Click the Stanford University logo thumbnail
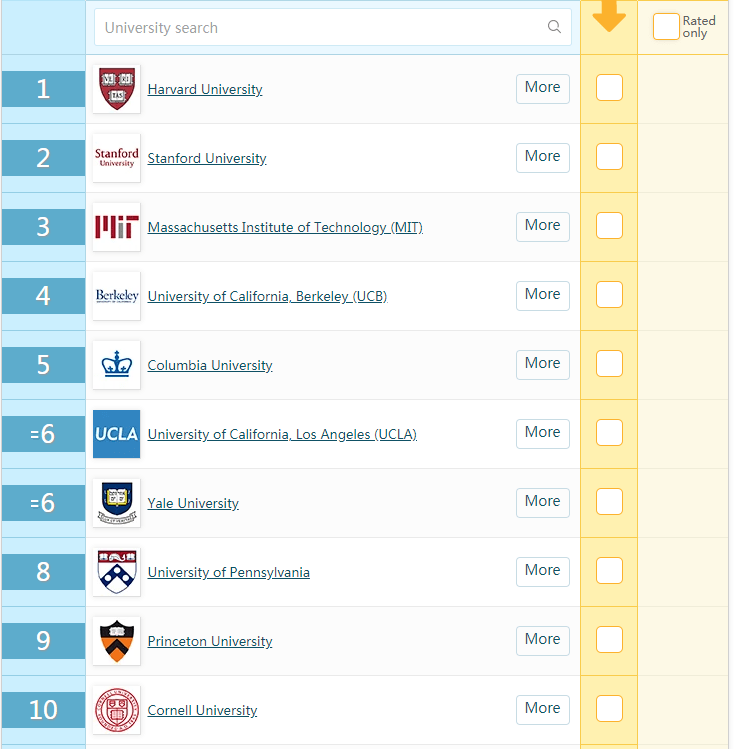Screen dimensions: 734x749 pyautogui.click(x=117, y=158)
